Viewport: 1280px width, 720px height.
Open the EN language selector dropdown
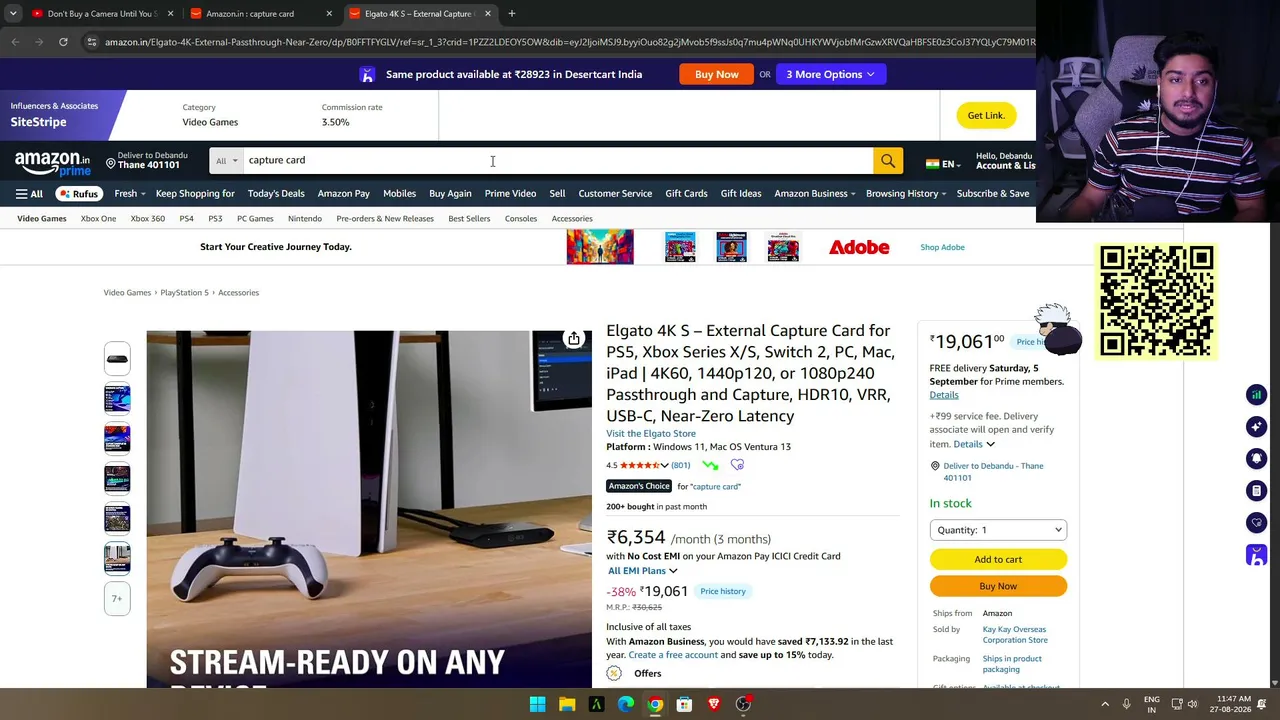point(943,164)
